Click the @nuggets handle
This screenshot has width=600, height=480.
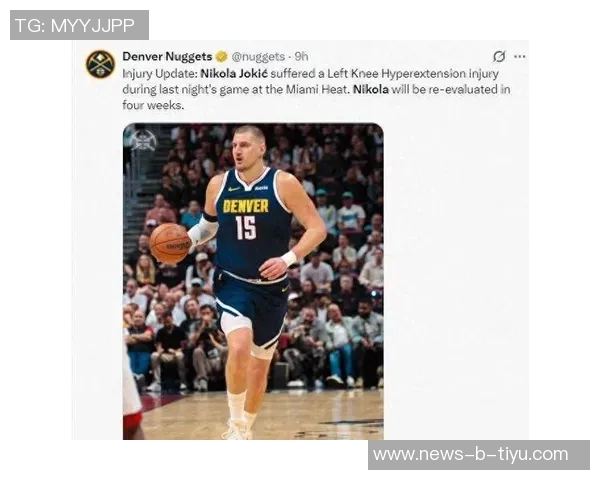258,57
